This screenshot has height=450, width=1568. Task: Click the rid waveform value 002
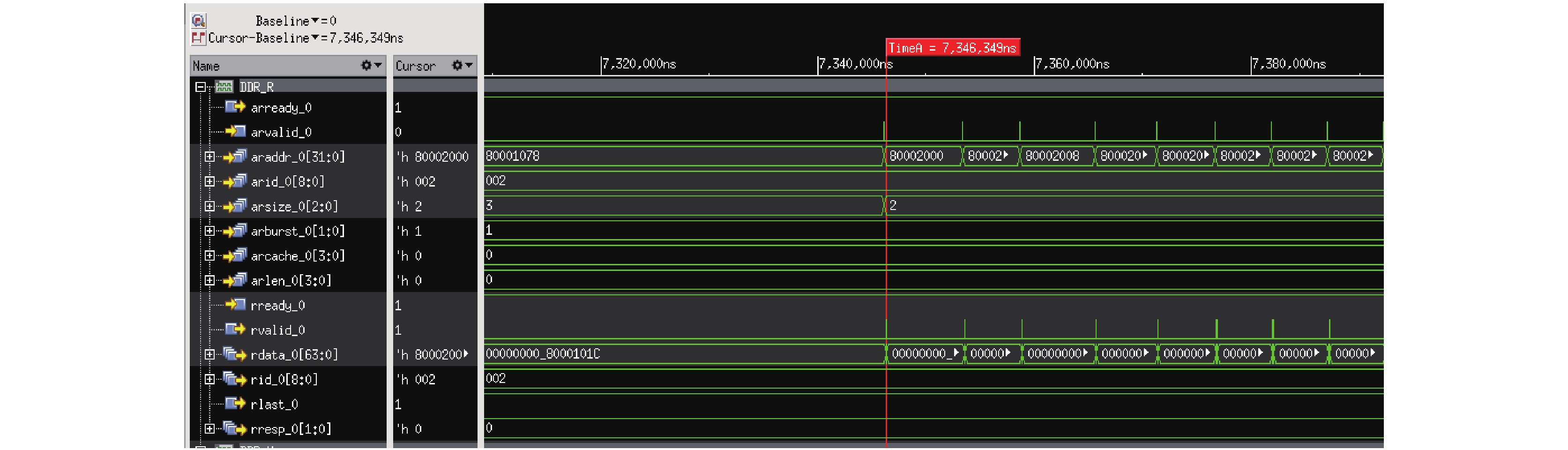click(x=496, y=378)
